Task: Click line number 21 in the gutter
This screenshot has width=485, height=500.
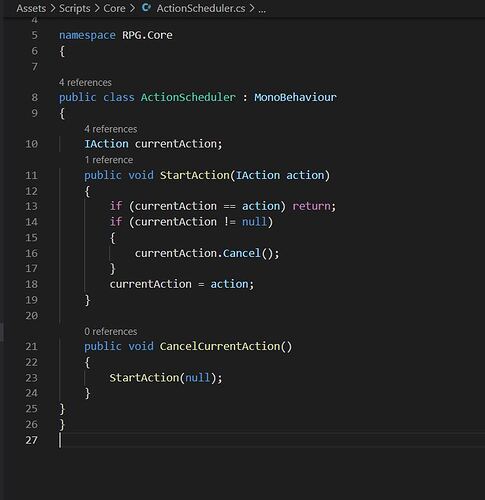Action: (31, 346)
